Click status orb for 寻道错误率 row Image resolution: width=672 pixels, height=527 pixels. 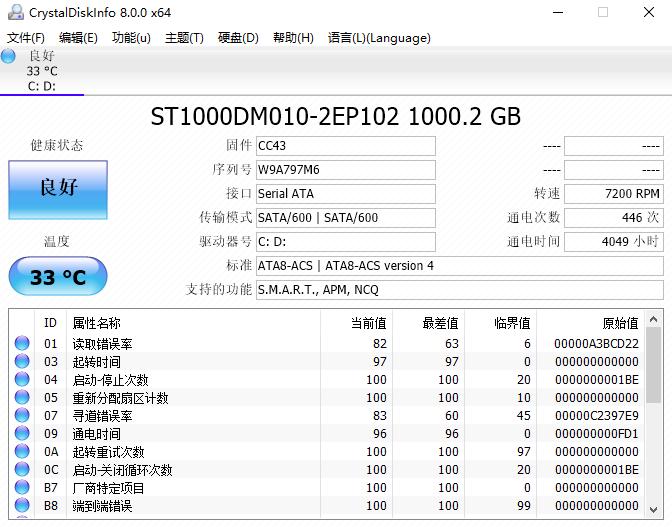pyautogui.click(x=22, y=416)
